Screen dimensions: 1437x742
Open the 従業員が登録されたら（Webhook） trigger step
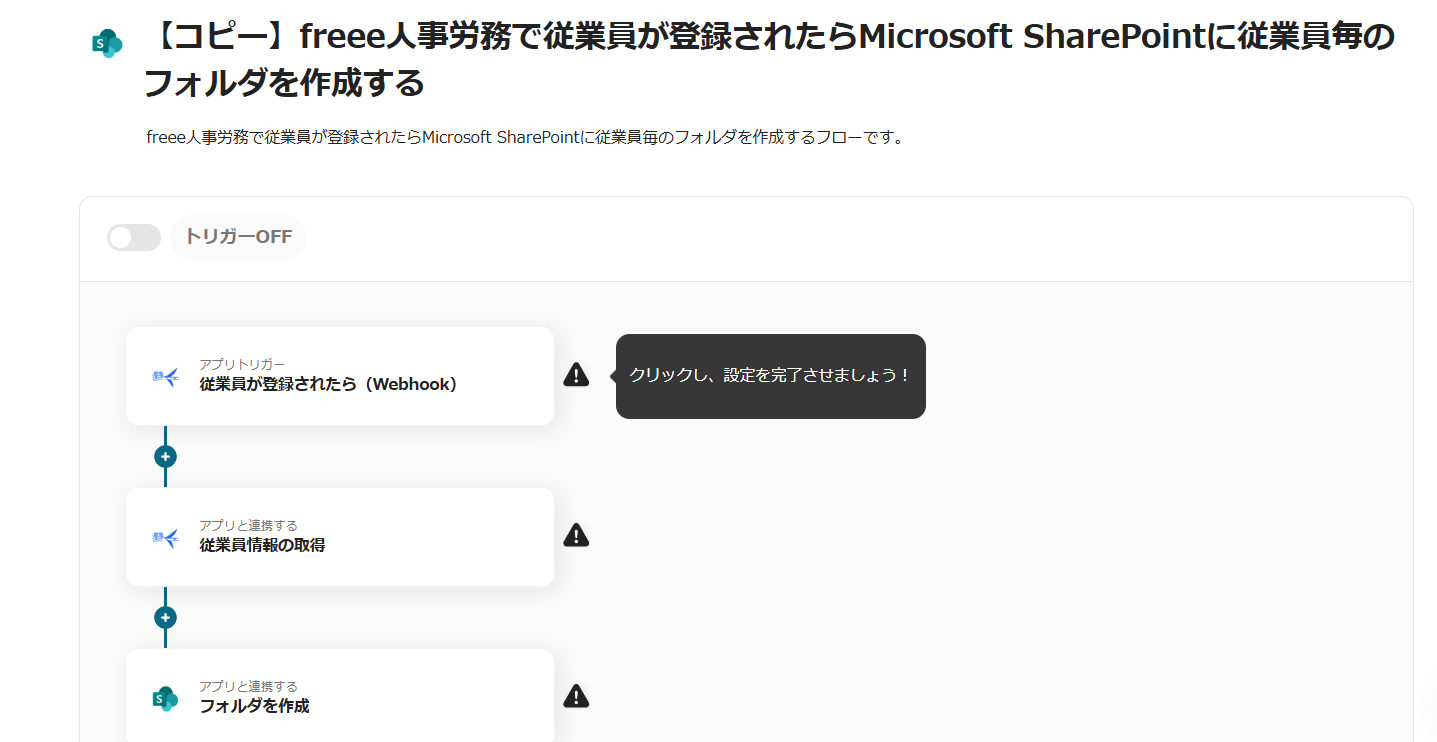[x=340, y=376]
